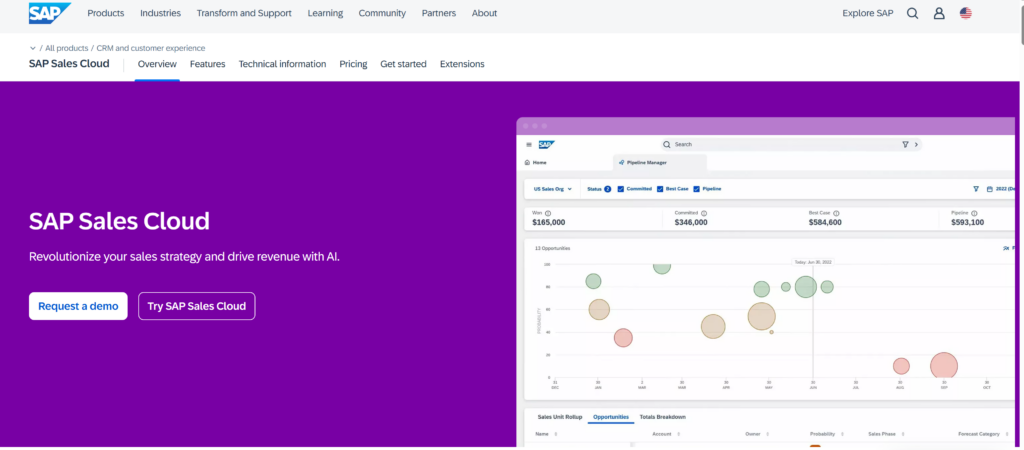Open the US Sales Org dropdown
Viewport: 1024px width, 450px height.
point(552,189)
